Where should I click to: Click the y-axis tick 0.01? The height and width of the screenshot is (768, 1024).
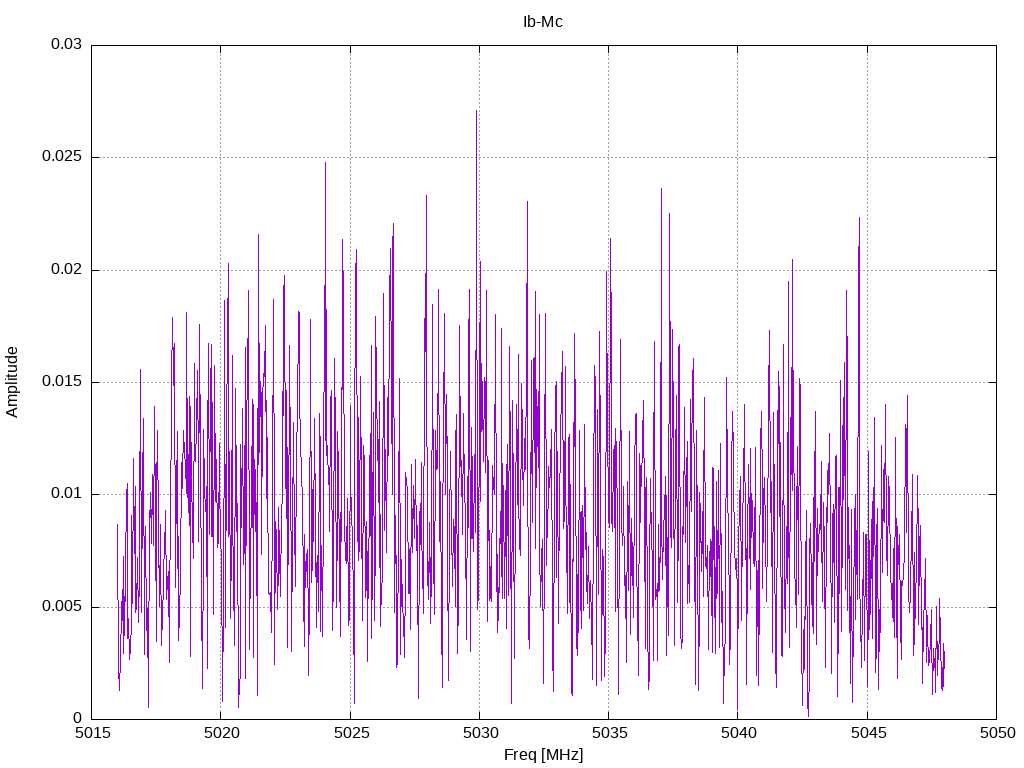[x=67, y=494]
